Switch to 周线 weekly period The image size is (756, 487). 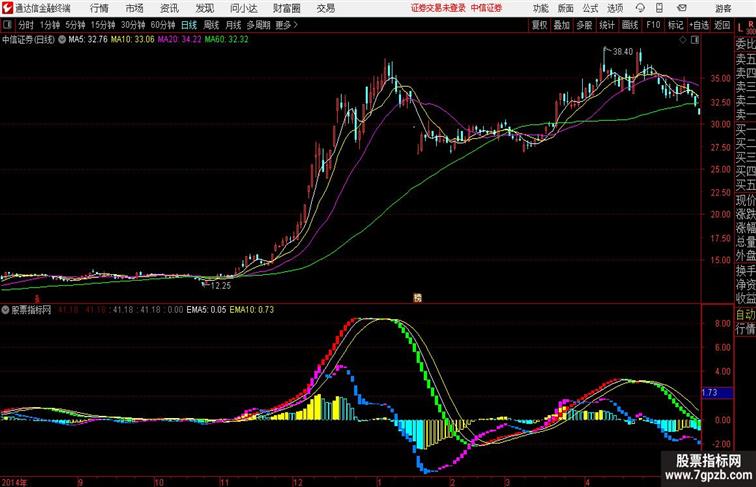[211, 25]
